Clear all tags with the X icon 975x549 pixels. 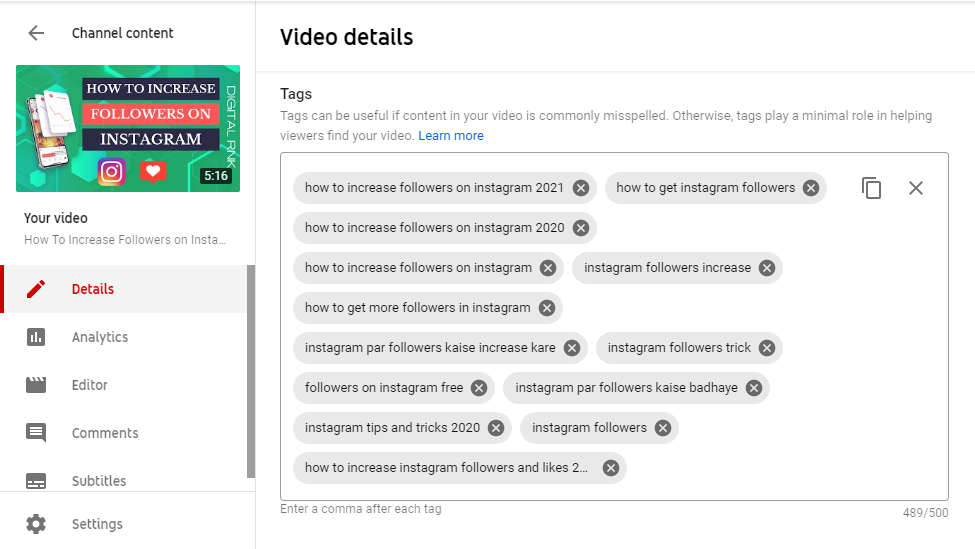(x=915, y=188)
